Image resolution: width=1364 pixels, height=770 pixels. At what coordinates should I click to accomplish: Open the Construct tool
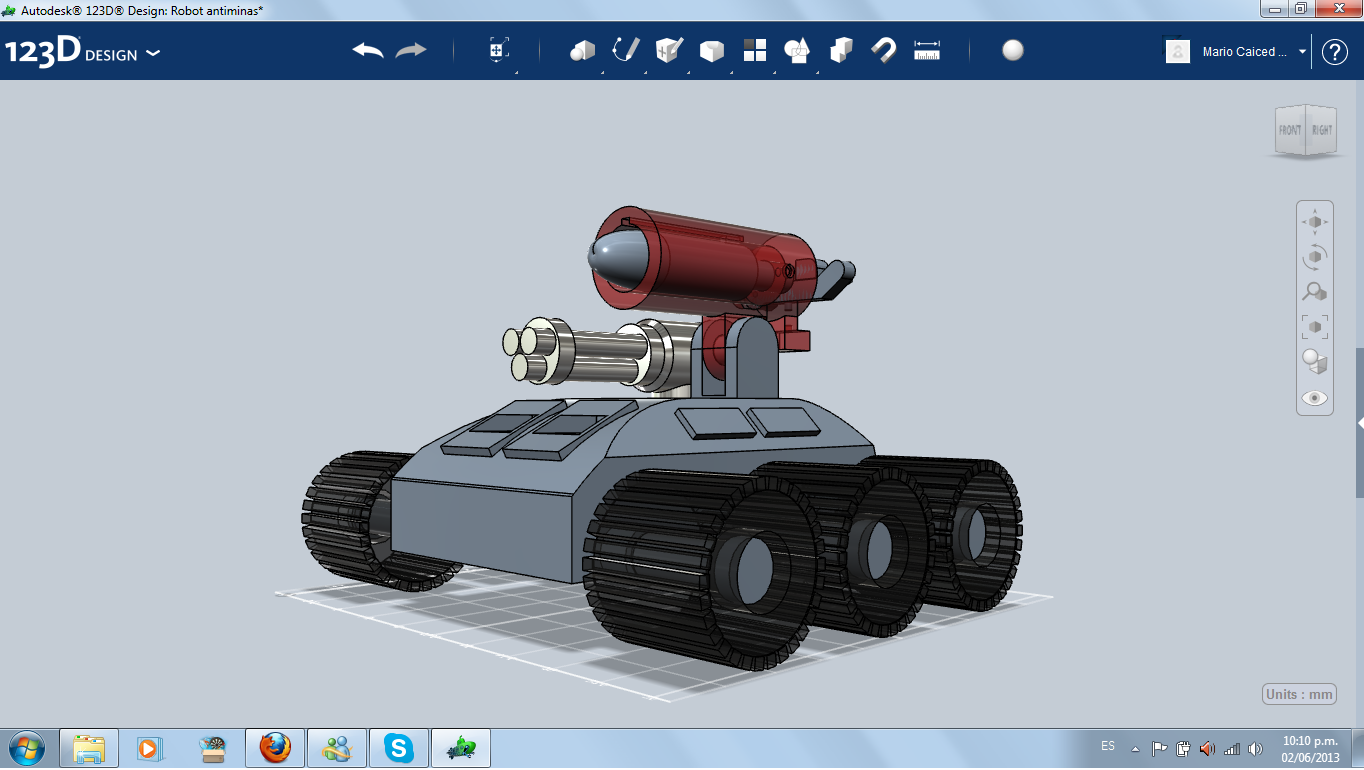pyautogui.click(x=669, y=50)
